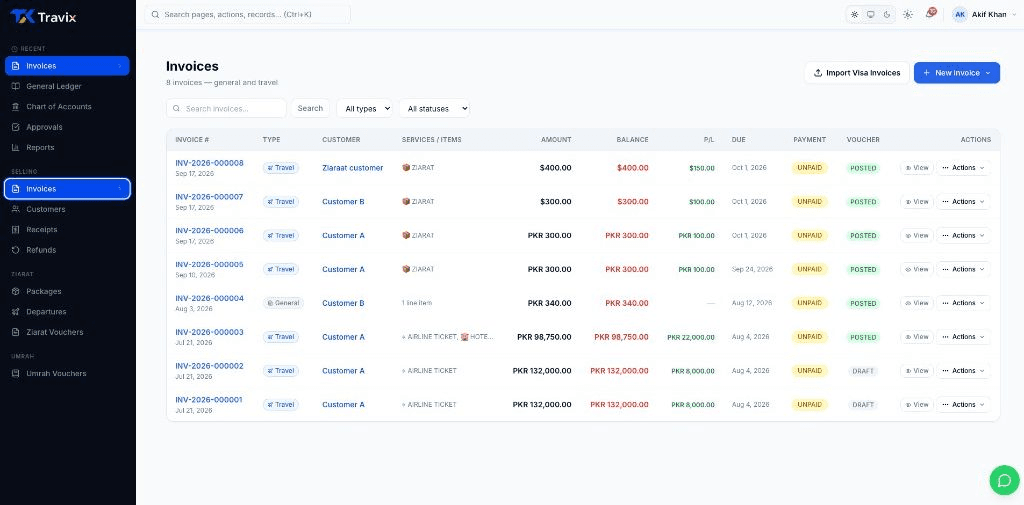
Task: Click the Travix logo
Action: click(x=43, y=17)
